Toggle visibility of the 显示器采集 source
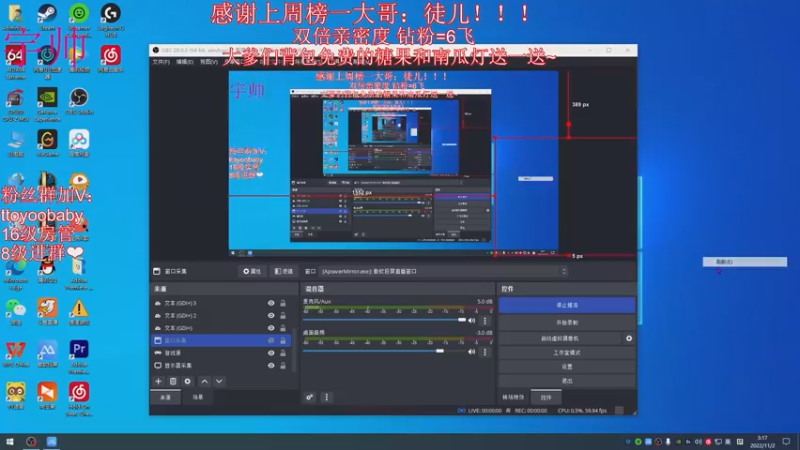Image resolution: width=800 pixels, height=450 pixels. click(x=271, y=365)
